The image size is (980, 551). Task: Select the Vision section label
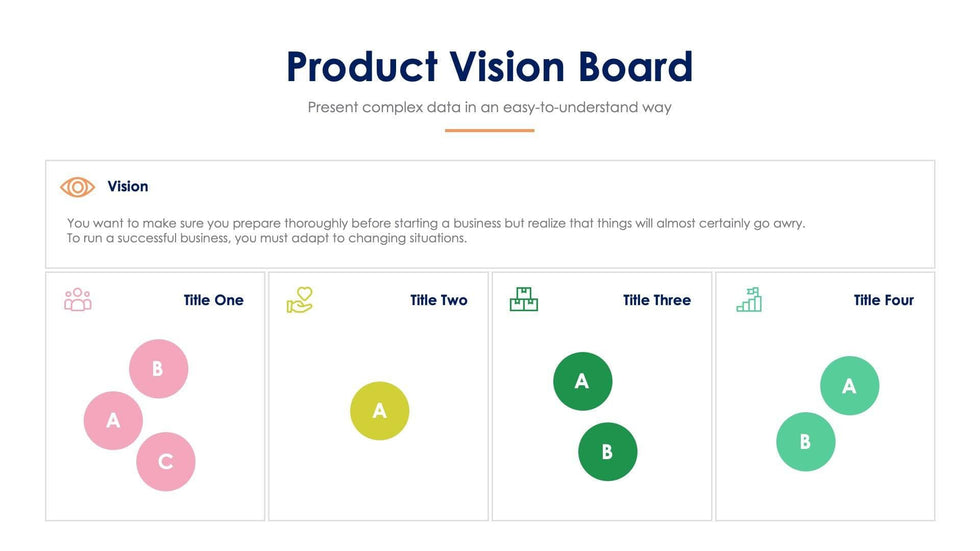click(128, 187)
